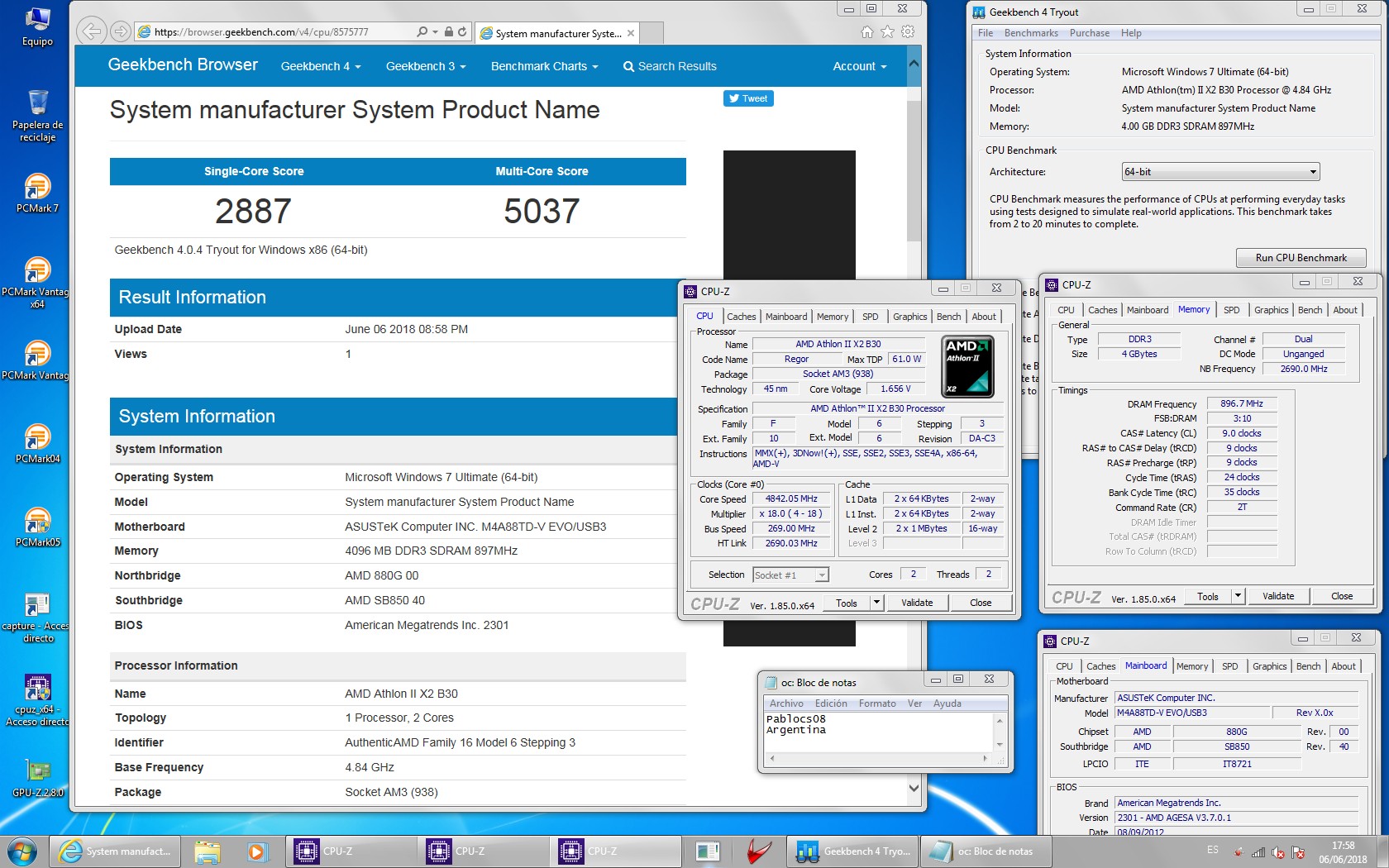Viewport: 1389px width, 868px height.
Task: Click Validate in CPU-Z CPU window
Action: point(917,603)
